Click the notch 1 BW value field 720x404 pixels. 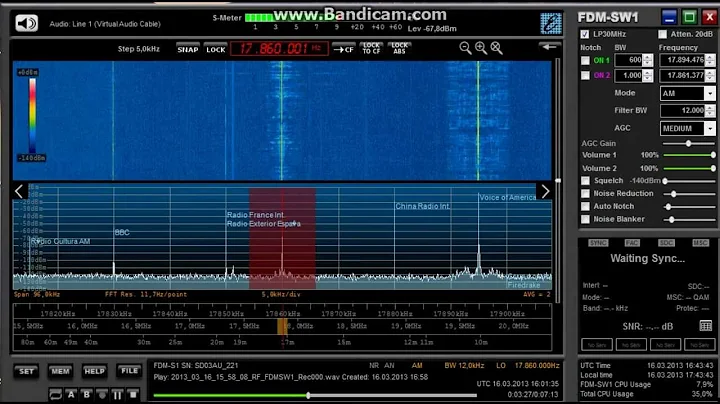pos(629,60)
